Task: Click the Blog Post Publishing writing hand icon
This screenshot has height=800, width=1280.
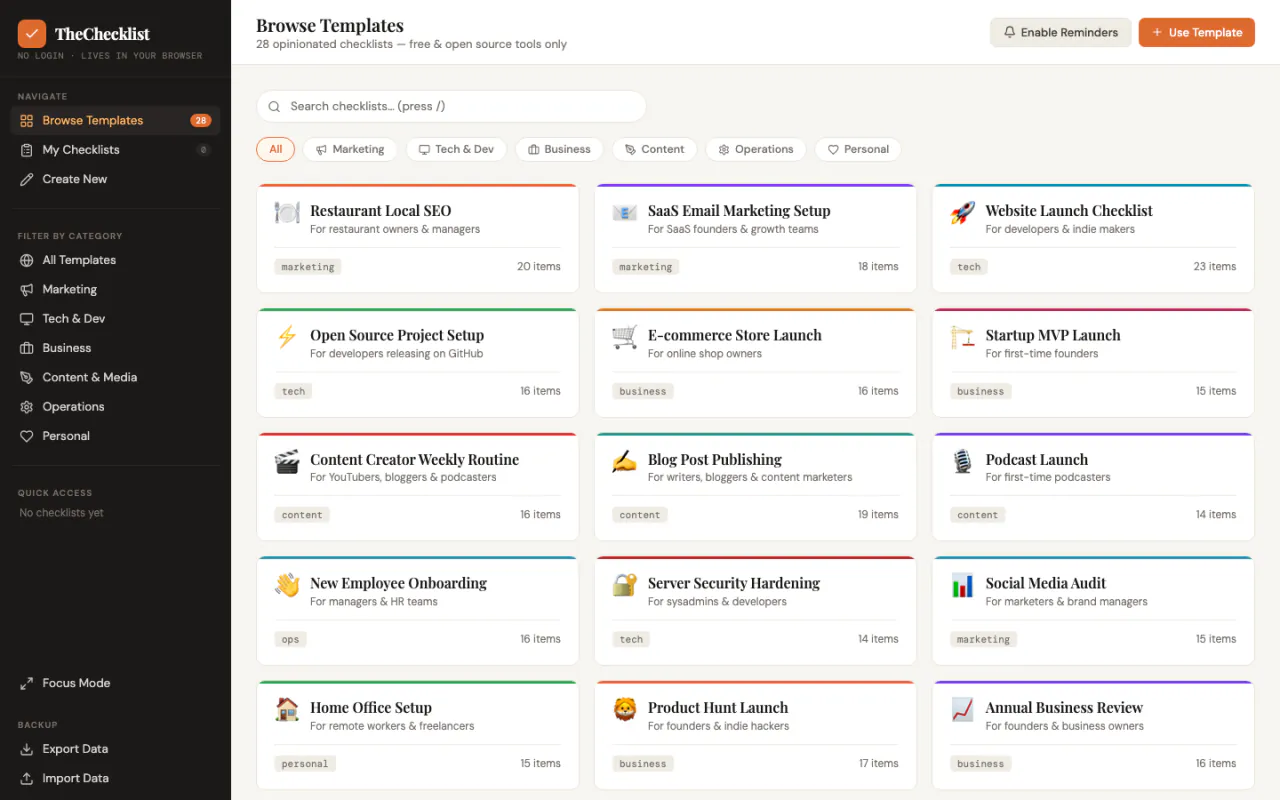Action: 625,461
